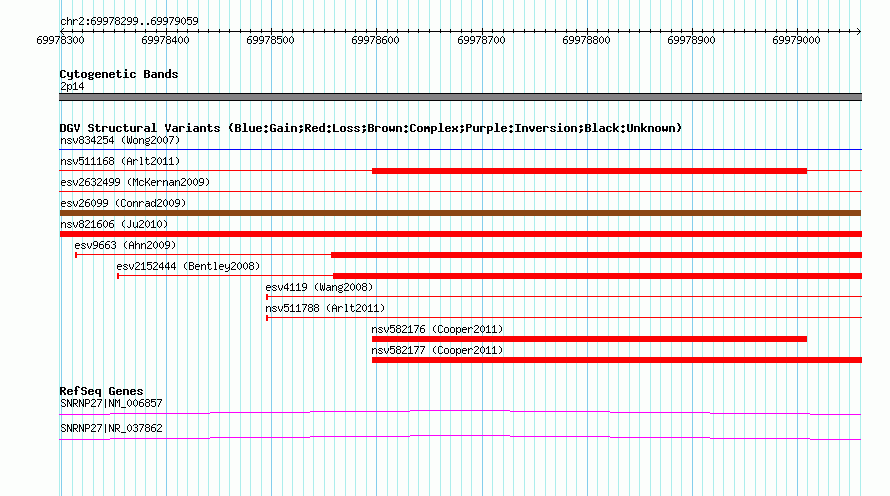890x496 pixels.
Task: Click ruler position 69978300
Action: (x=60, y=40)
